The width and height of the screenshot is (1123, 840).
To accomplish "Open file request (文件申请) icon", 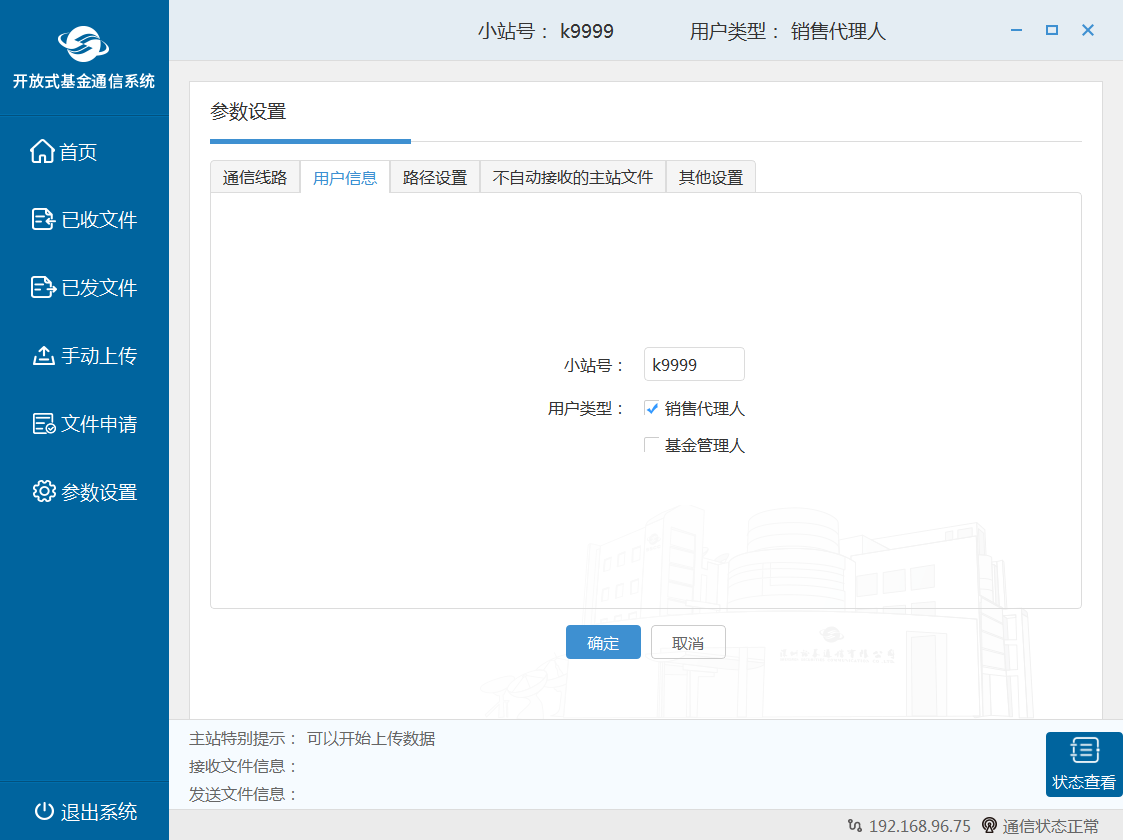I will tap(43, 424).
